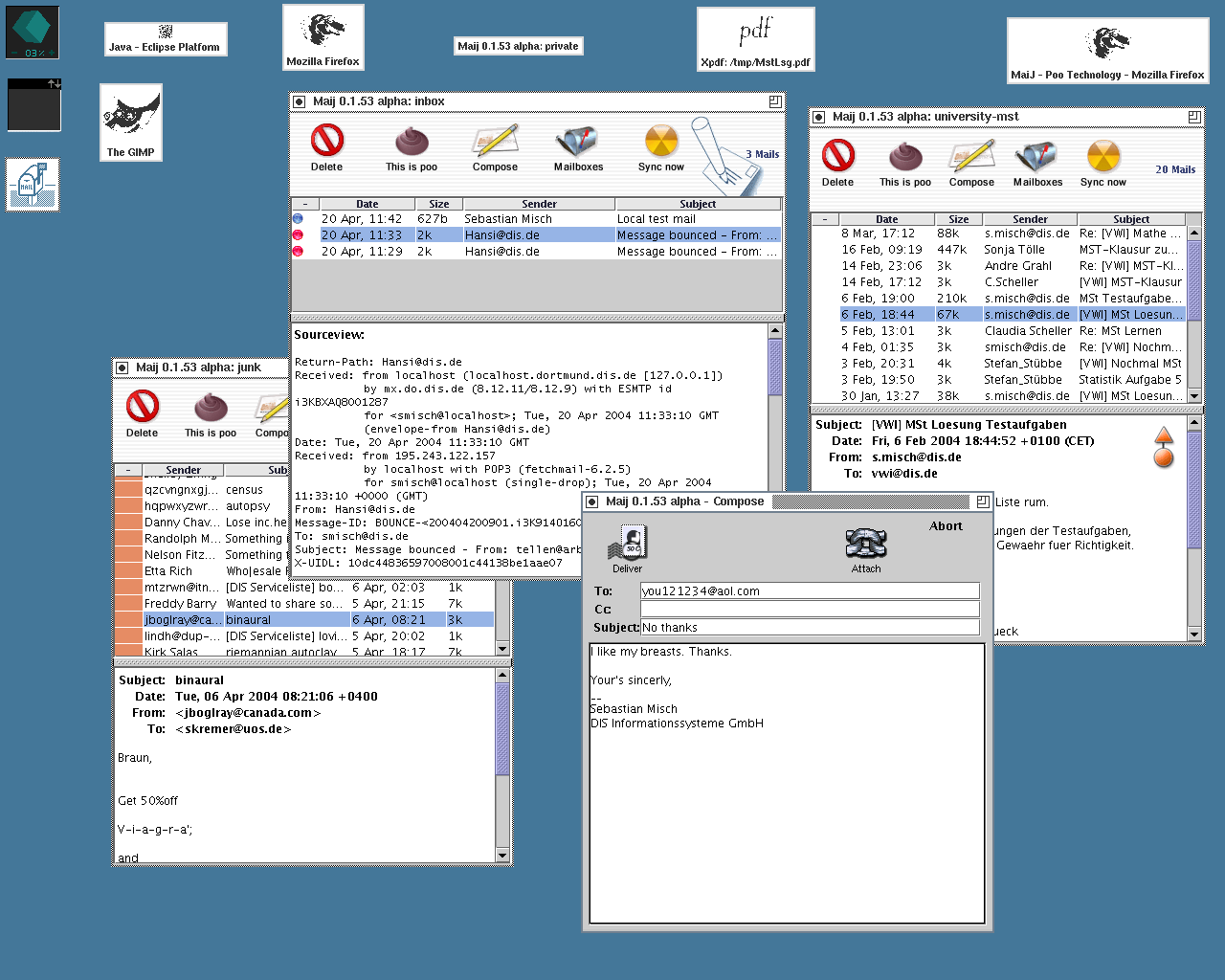Click the junk message preview scroll-up arrow
Image resolution: width=1225 pixels, height=980 pixels.
pos(503,676)
